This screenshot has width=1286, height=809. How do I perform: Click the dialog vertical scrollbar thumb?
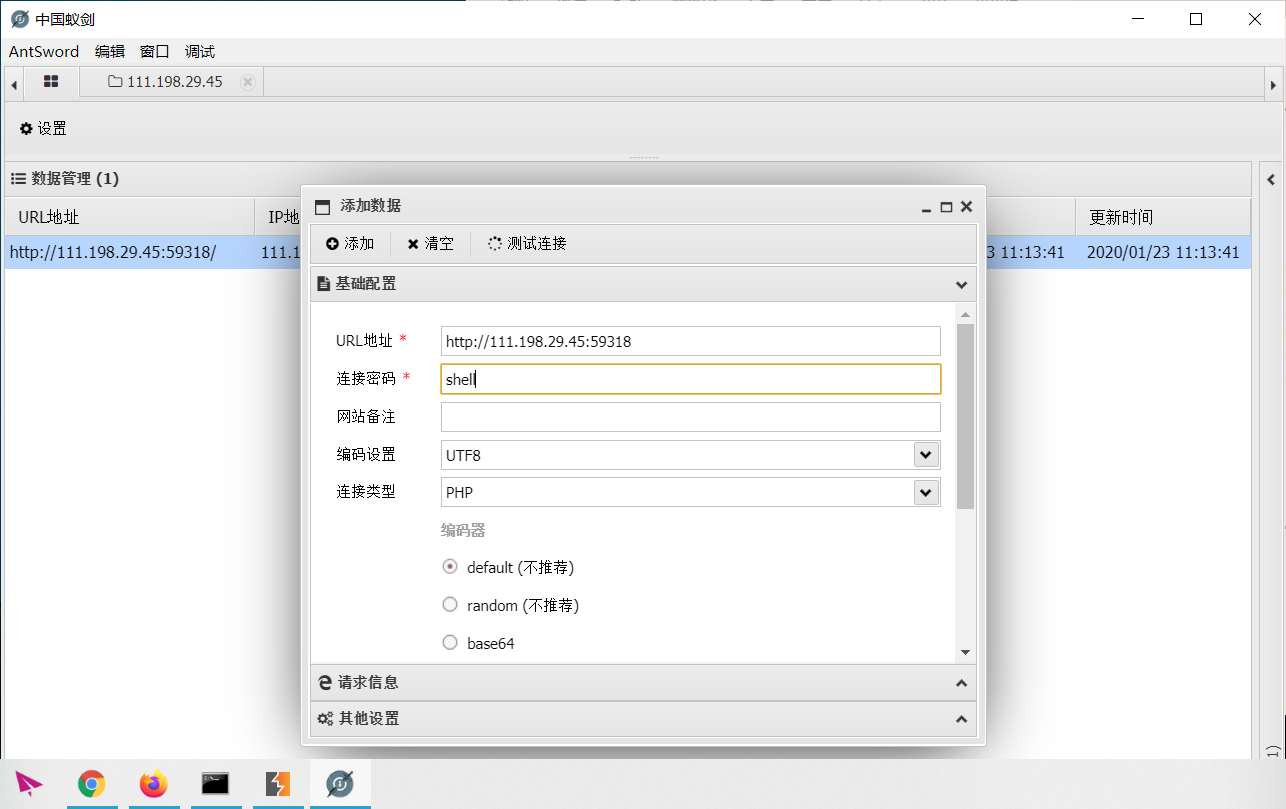(x=965, y=416)
